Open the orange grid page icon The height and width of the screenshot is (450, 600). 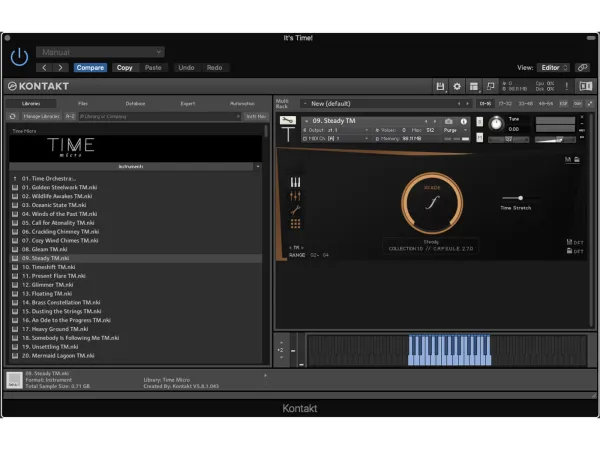coord(295,224)
